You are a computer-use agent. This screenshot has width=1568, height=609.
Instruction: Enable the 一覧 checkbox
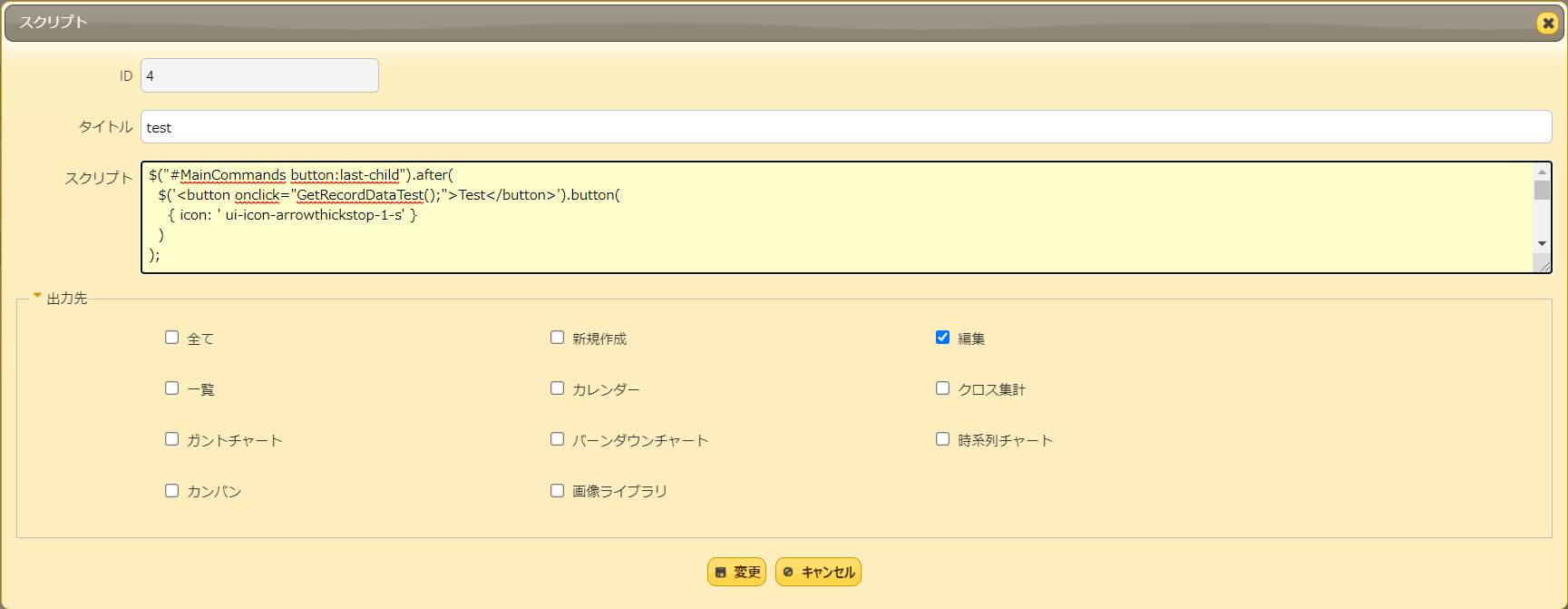[171, 388]
